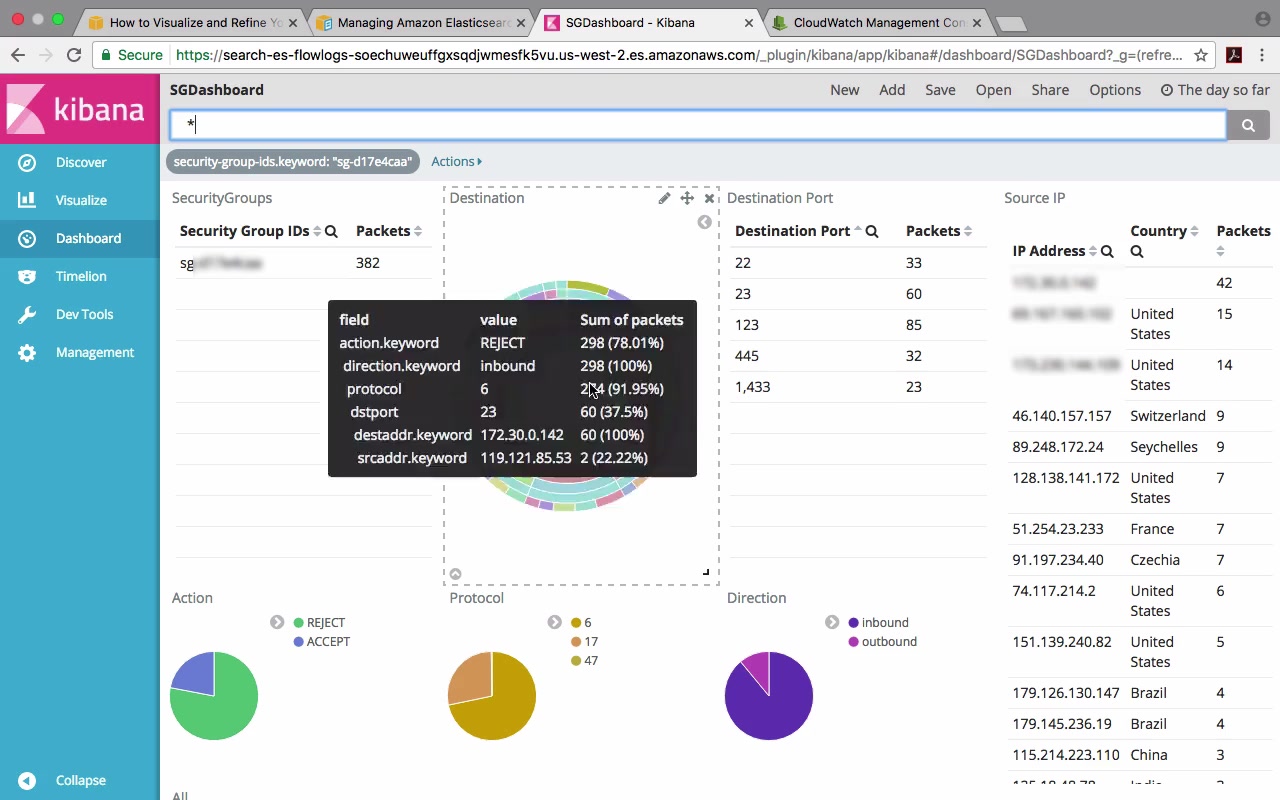Switch to CloudWatch Management Console tab

click(x=870, y=22)
